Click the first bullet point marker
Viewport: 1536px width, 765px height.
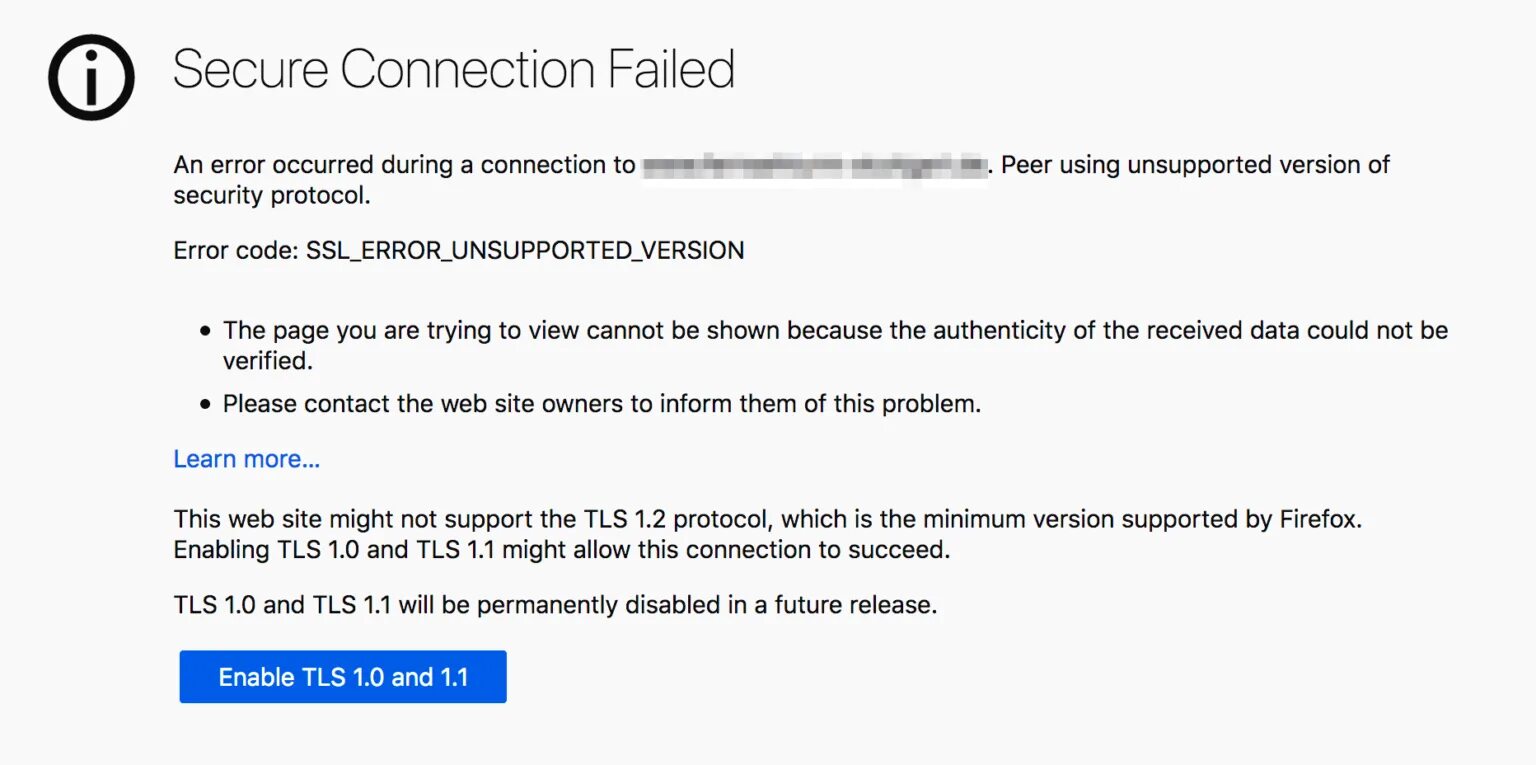205,331
